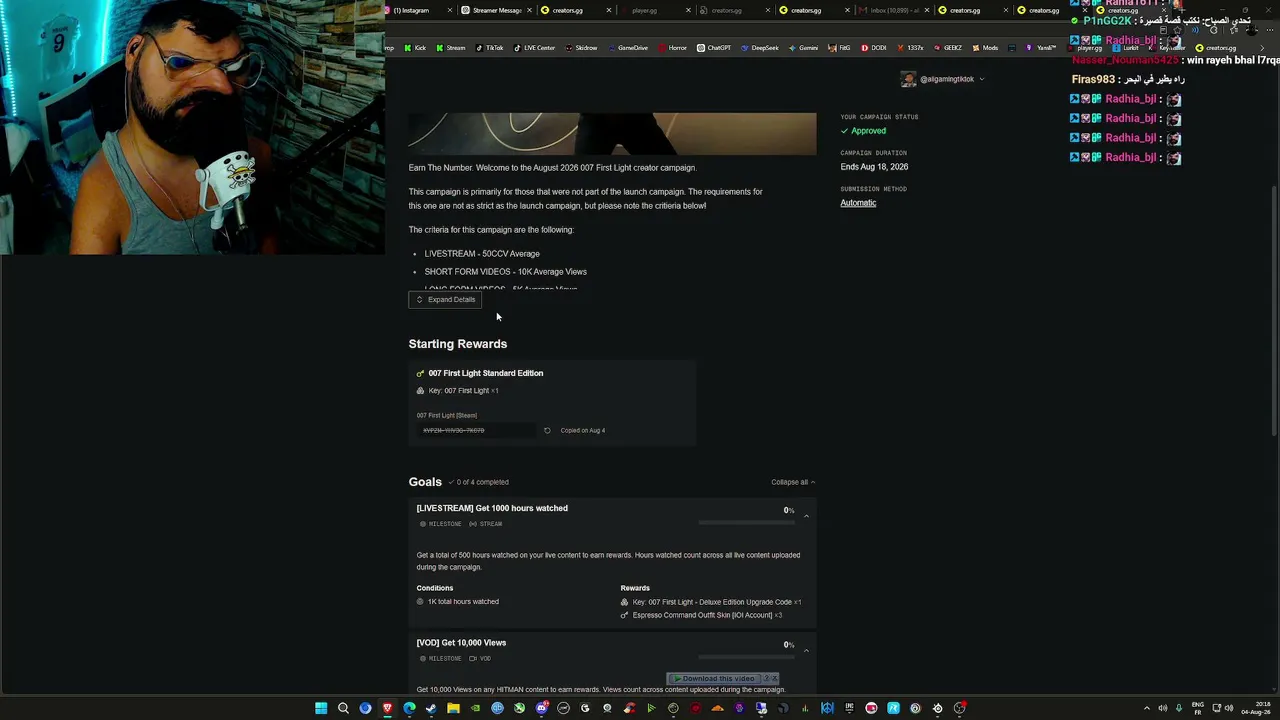Click the Expand Details button
The height and width of the screenshot is (720, 1280).
(x=445, y=300)
